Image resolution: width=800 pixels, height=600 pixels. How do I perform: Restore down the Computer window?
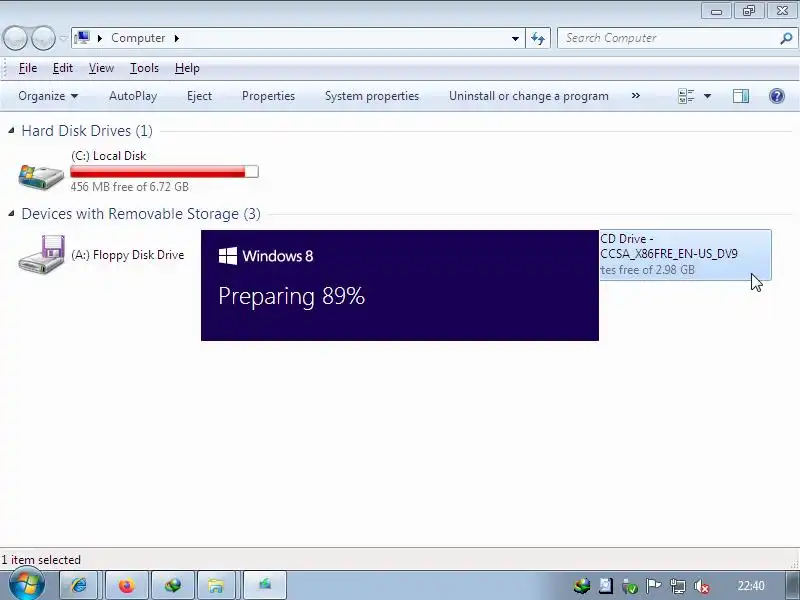coord(748,11)
